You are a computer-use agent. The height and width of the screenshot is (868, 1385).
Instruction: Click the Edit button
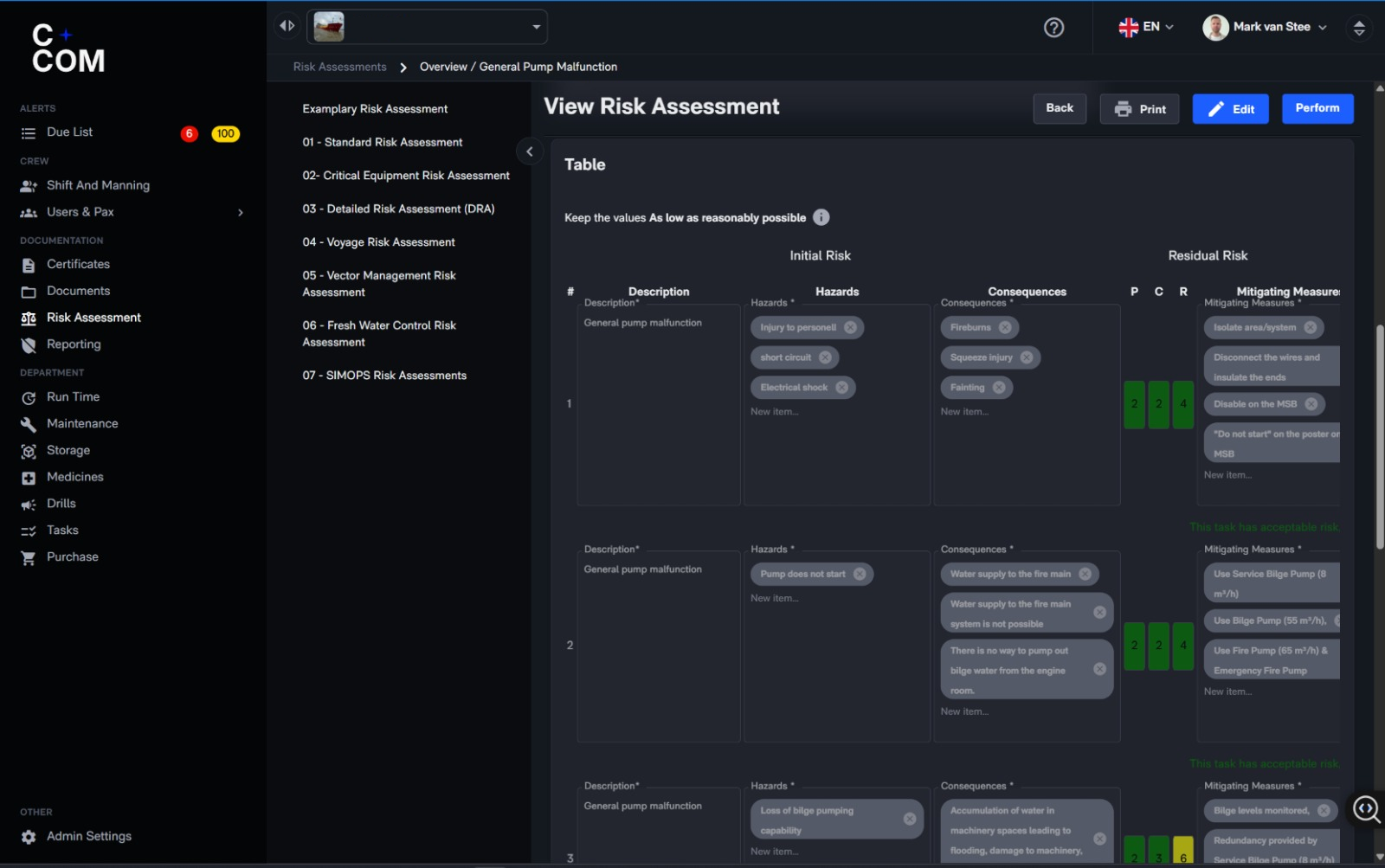(1230, 109)
